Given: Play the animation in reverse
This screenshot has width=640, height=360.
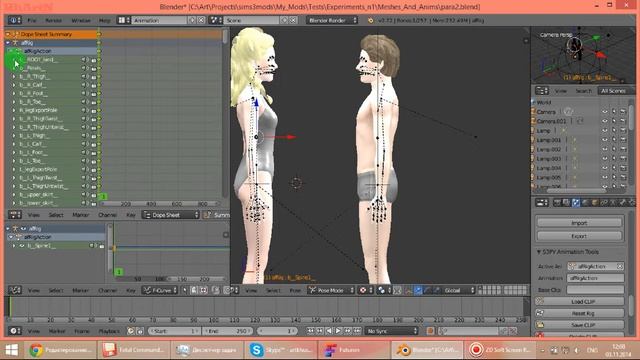Looking at the screenshot, I should click(x=329, y=331).
